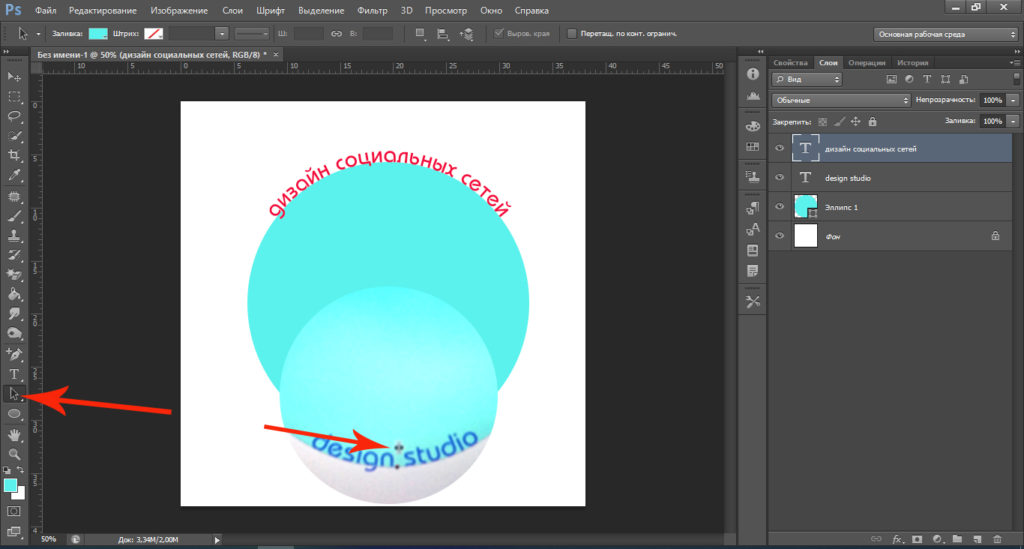Click the Zoom magnifier tool
Viewport: 1024px width, 549px height.
[15, 454]
